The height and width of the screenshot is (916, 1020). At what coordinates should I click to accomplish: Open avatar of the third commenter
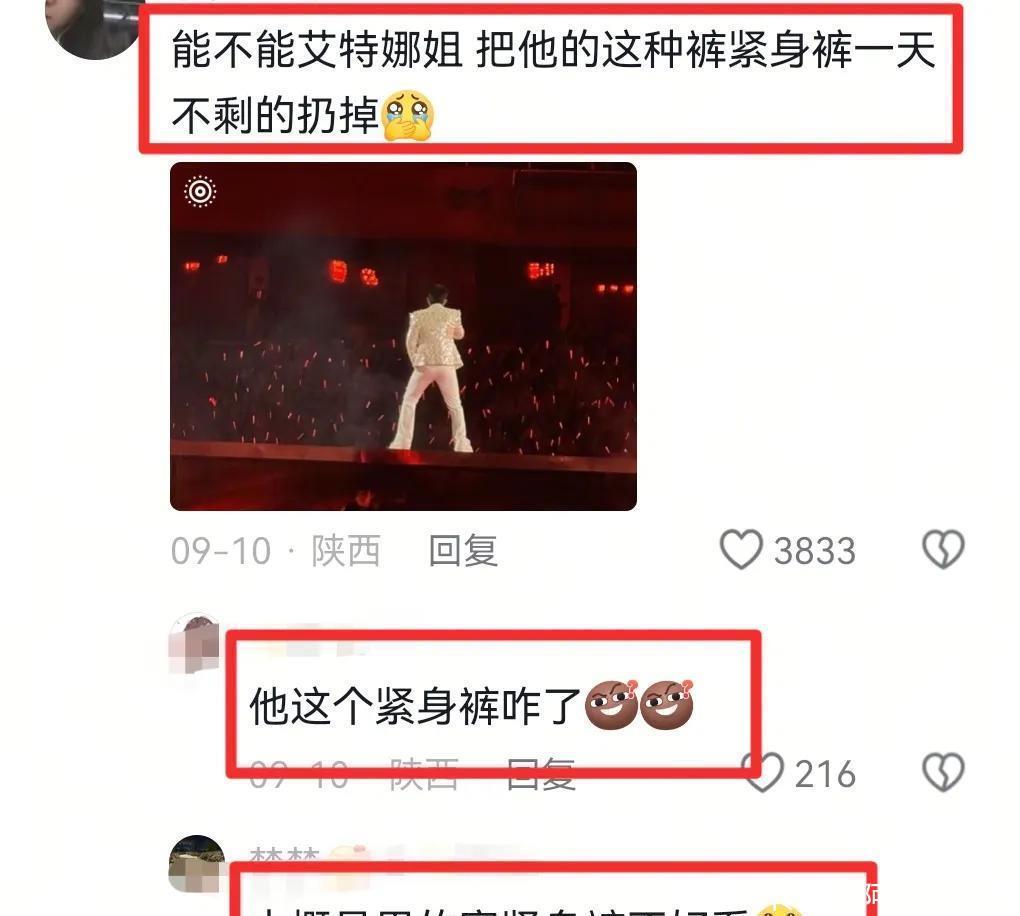197,863
